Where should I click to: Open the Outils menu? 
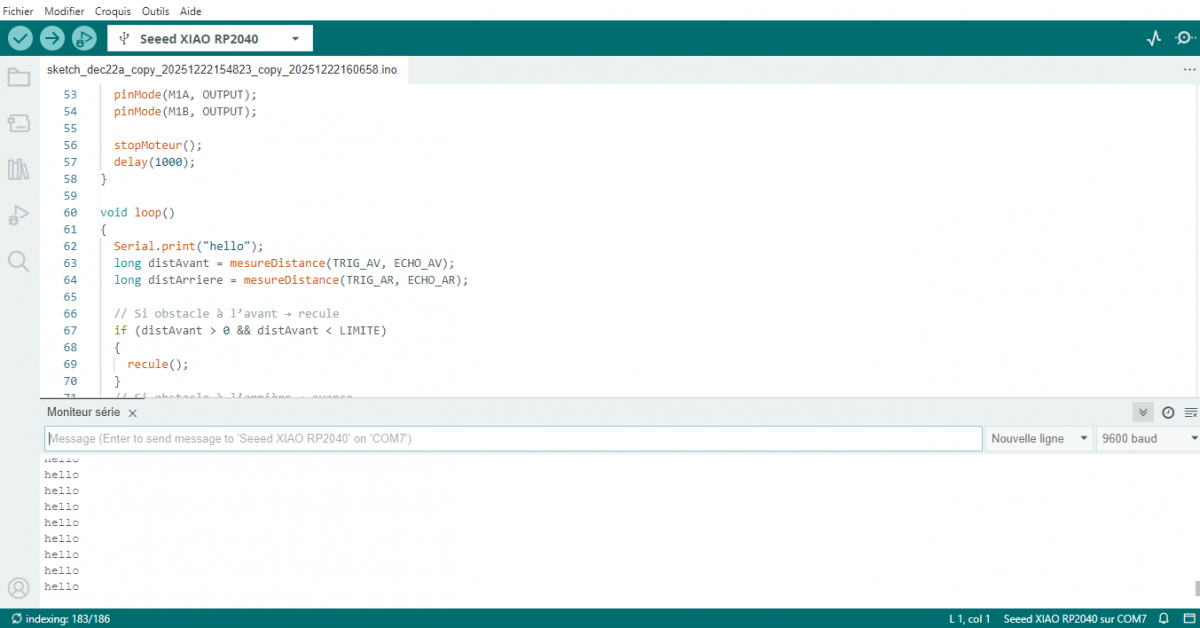coord(155,11)
